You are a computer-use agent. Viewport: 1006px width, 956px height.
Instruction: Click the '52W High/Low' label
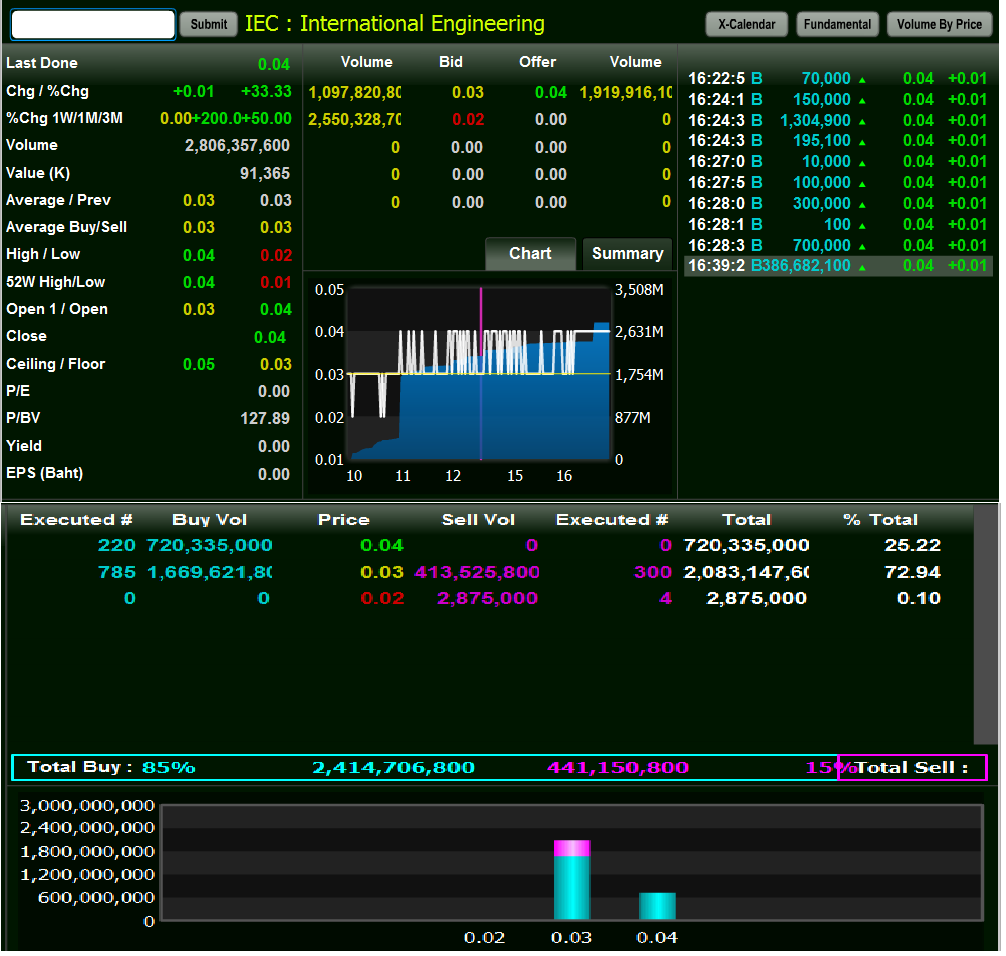[55, 282]
